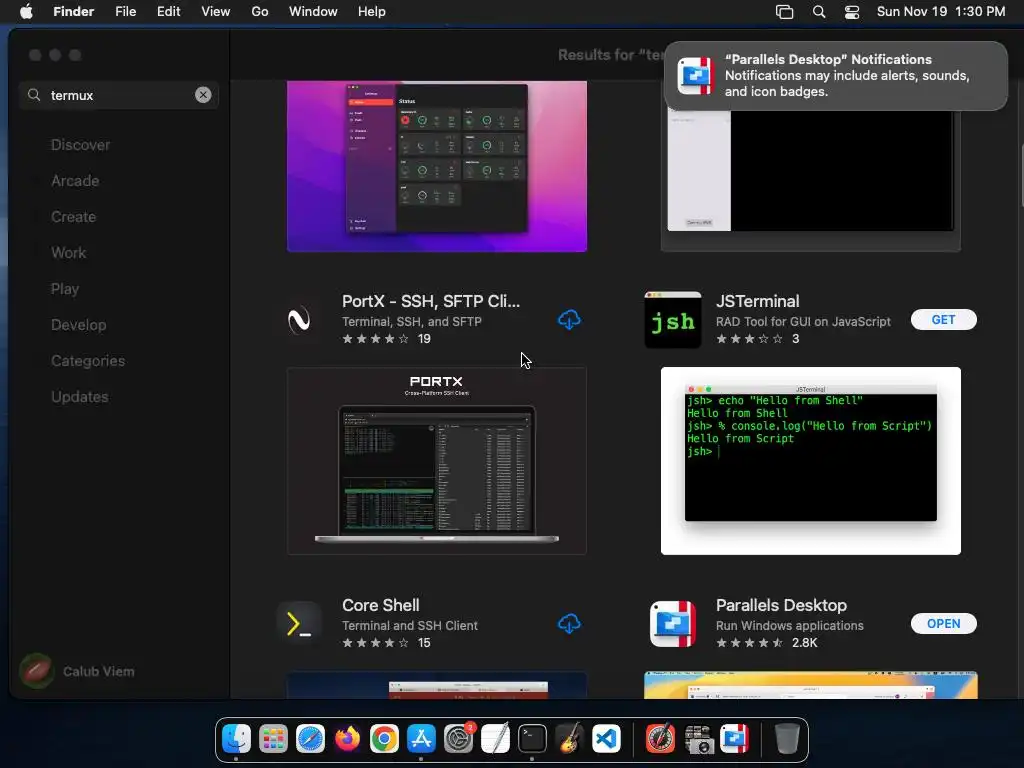
Task: Open the Go menu
Action: (260, 12)
